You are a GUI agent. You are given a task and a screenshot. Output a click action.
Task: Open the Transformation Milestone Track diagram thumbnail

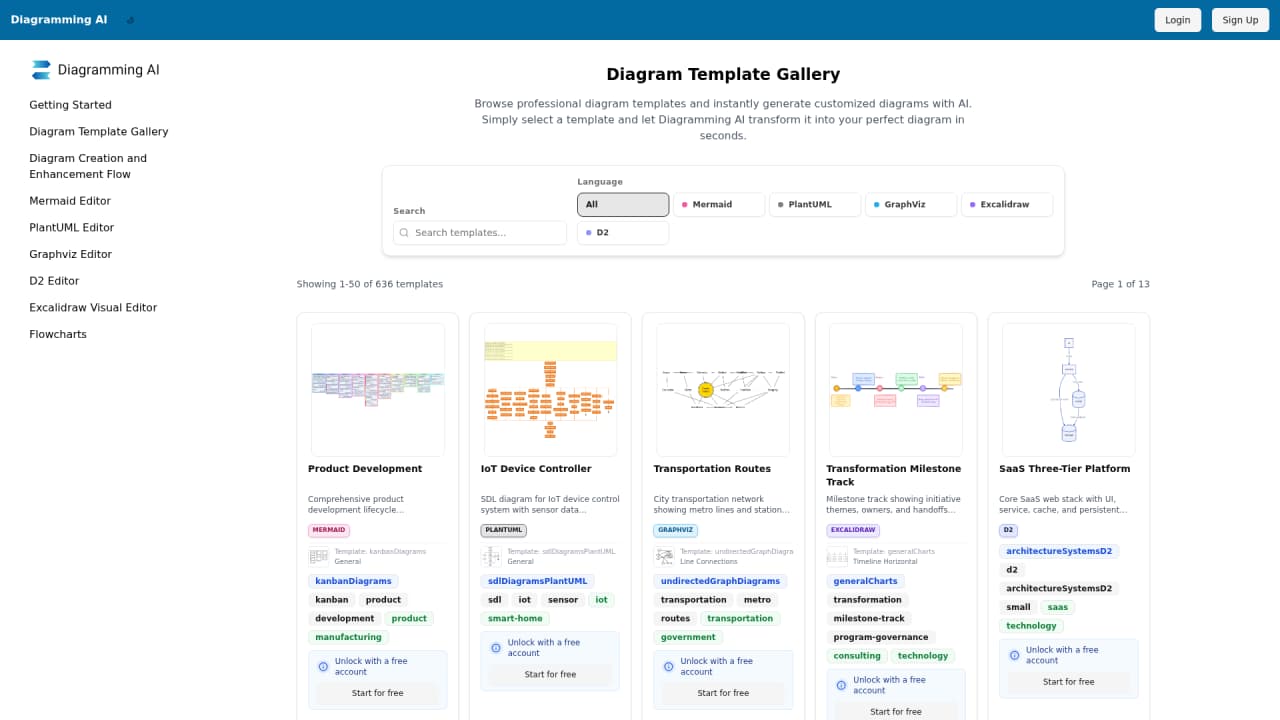(x=896, y=390)
